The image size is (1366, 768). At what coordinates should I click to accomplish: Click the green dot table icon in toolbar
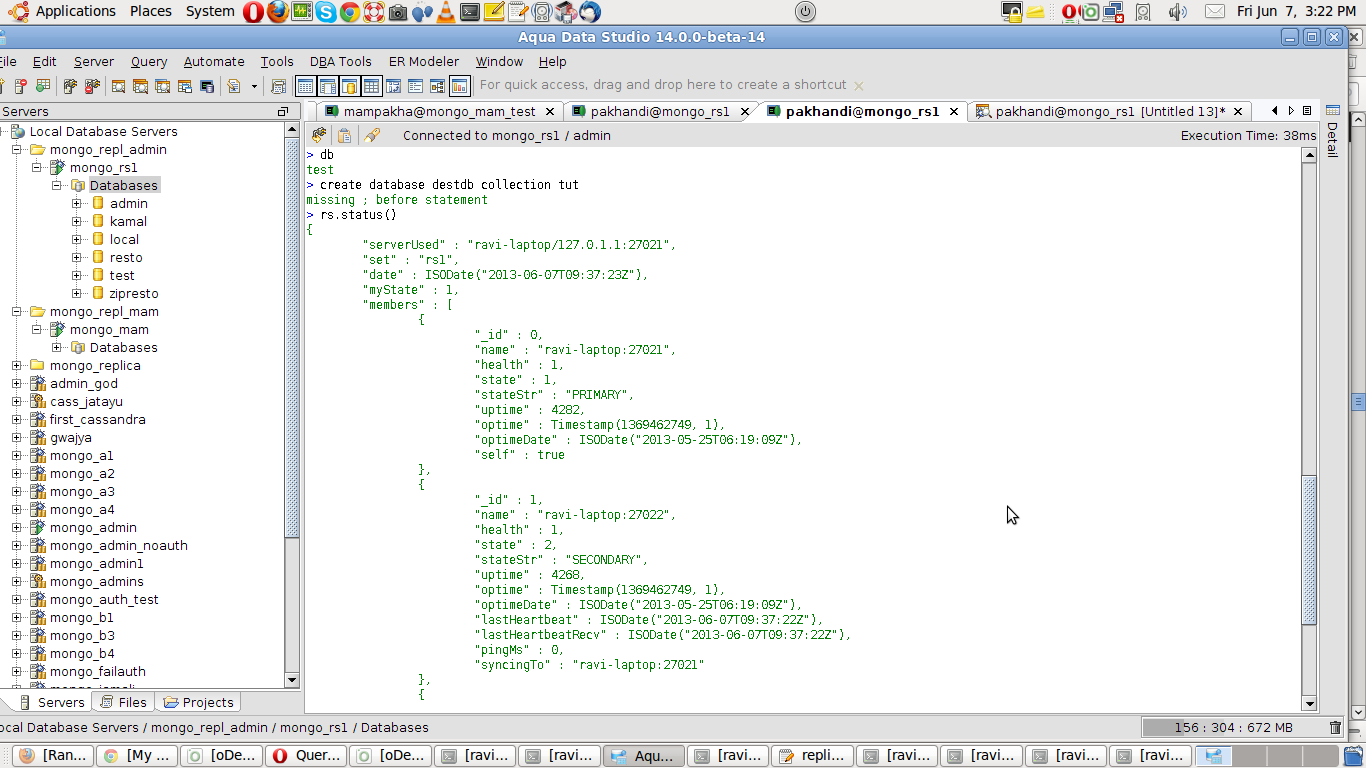coord(43,86)
